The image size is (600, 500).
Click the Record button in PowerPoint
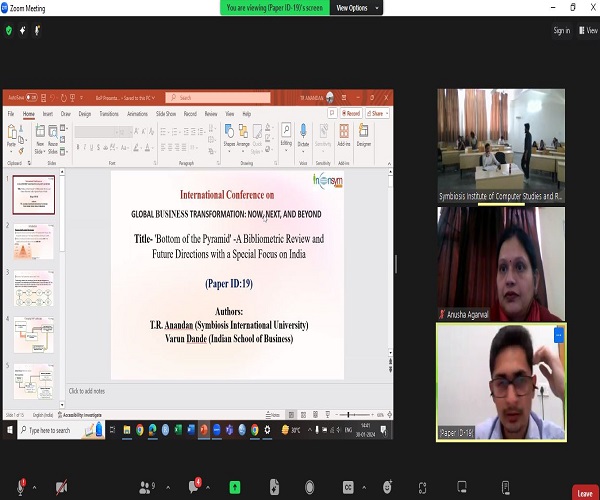(x=351, y=114)
